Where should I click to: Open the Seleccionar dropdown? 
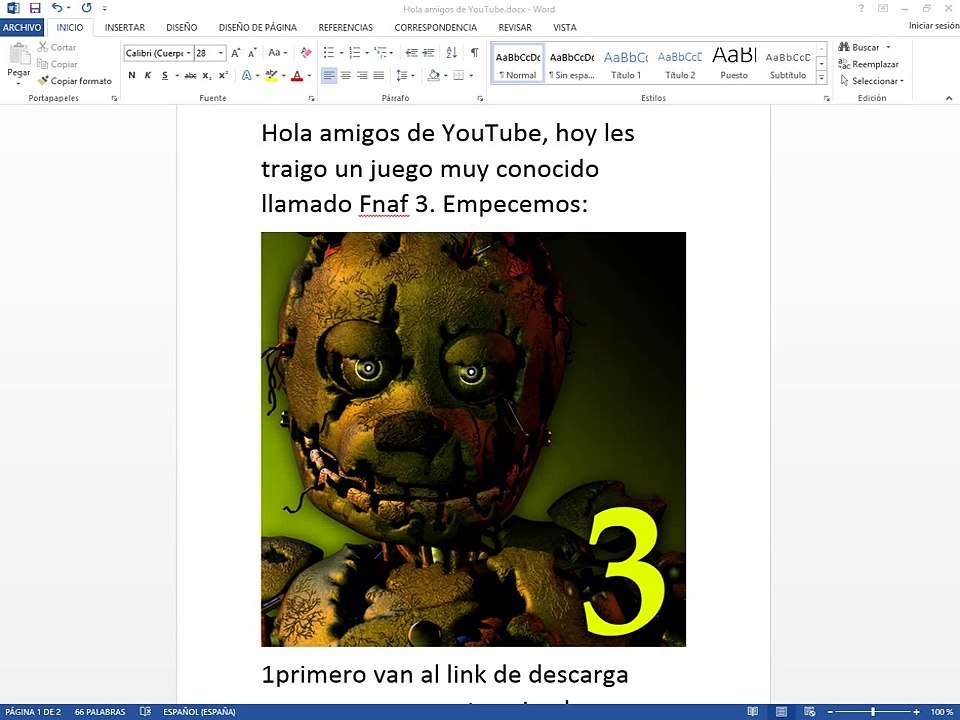pyautogui.click(x=872, y=81)
